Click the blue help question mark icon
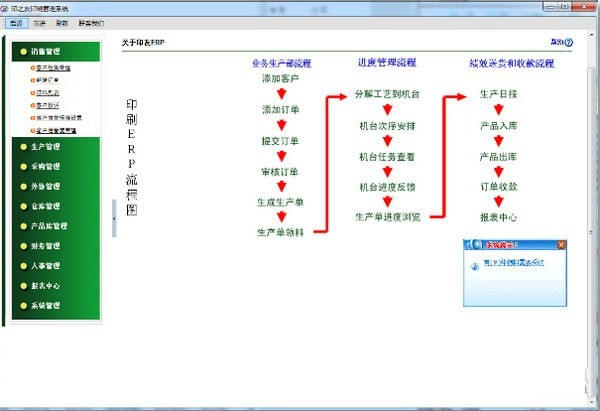This screenshot has height=411, width=600. (x=569, y=42)
